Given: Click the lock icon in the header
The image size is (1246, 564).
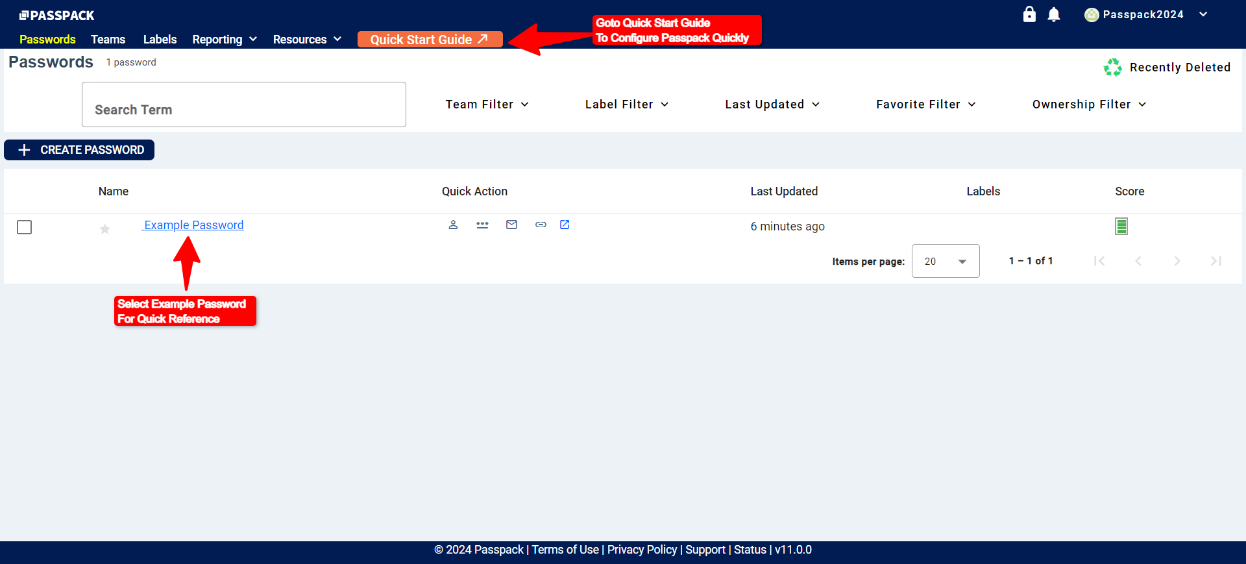Looking at the screenshot, I should 1029,14.
